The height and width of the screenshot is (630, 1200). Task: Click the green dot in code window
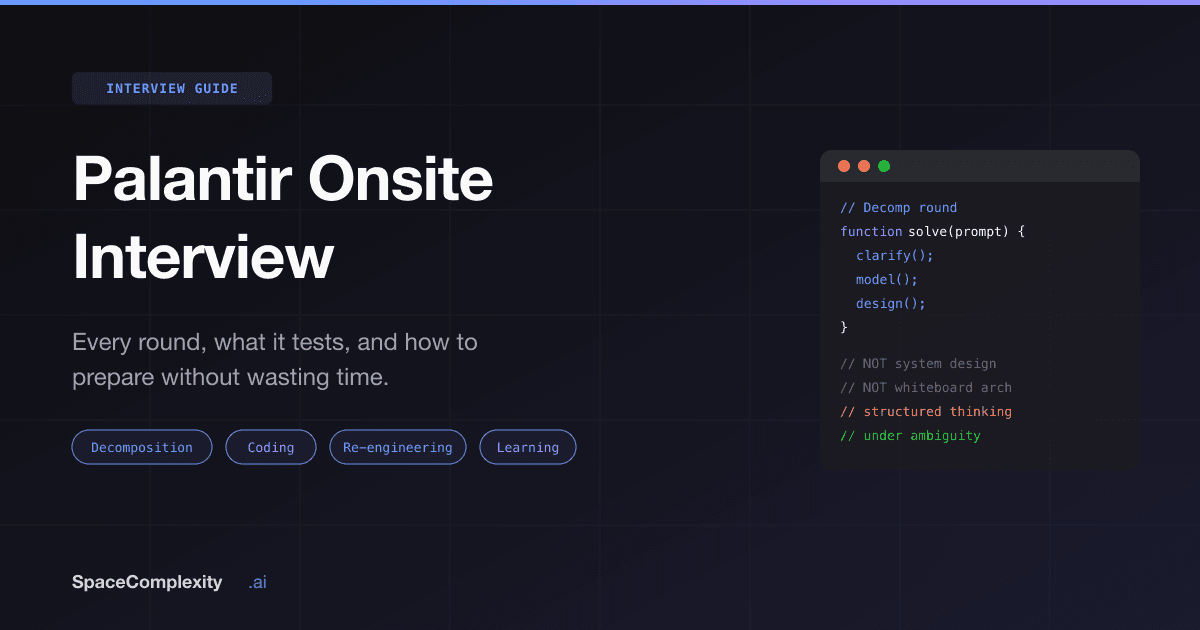click(x=884, y=166)
